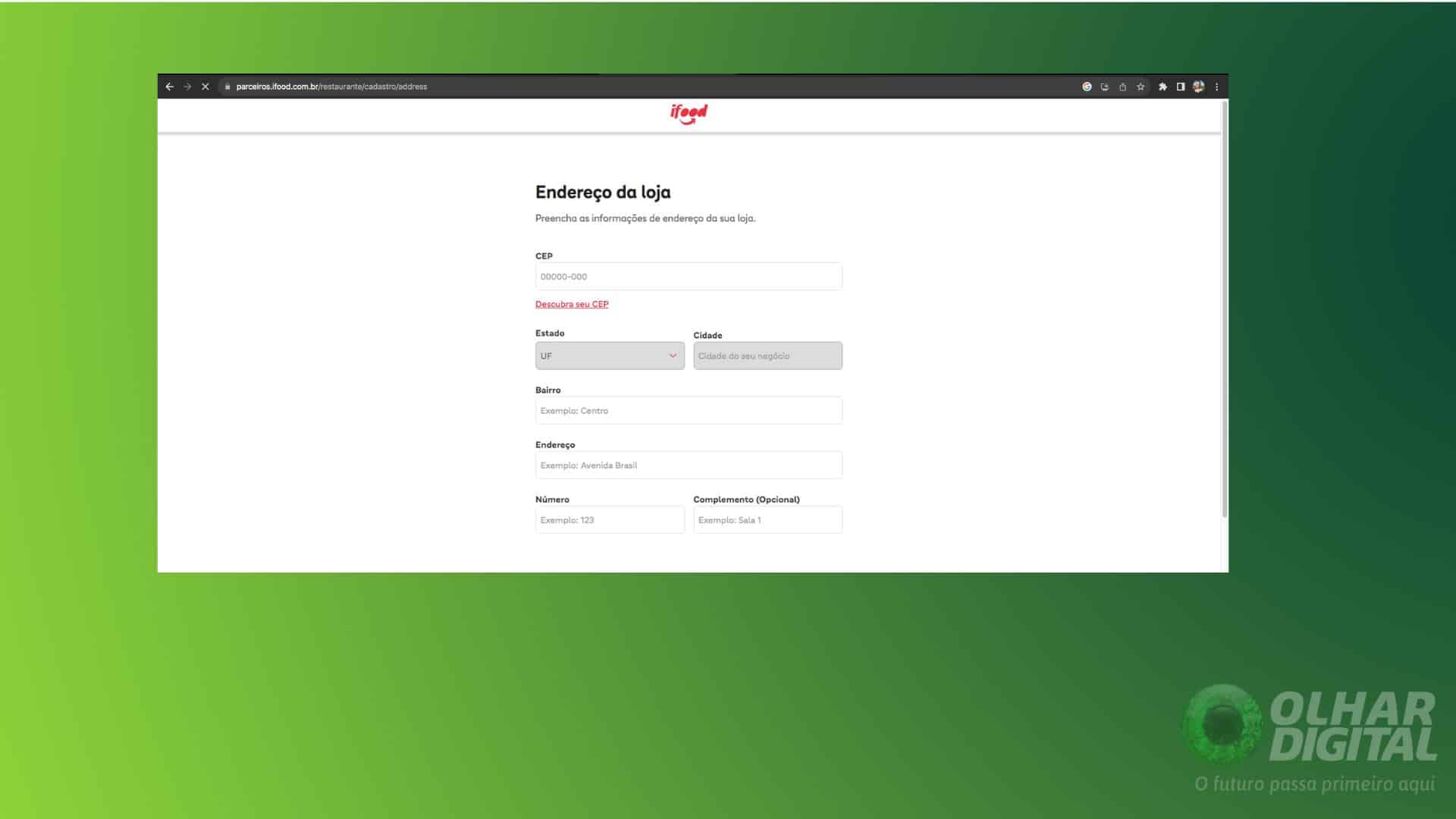This screenshot has width=1456, height=819.
Task: Click the CEP input field
Action: click(688, 277)
